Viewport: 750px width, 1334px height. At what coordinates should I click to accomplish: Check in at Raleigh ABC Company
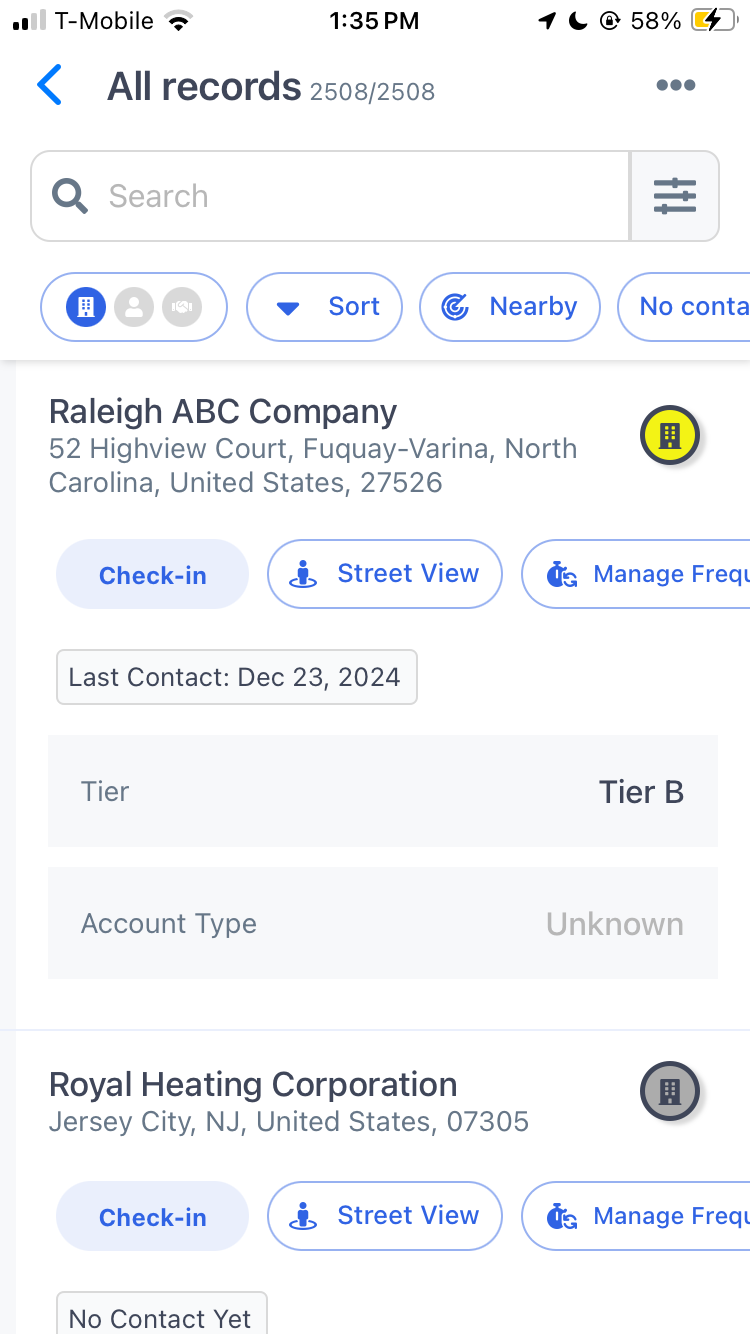coord(152,574)
